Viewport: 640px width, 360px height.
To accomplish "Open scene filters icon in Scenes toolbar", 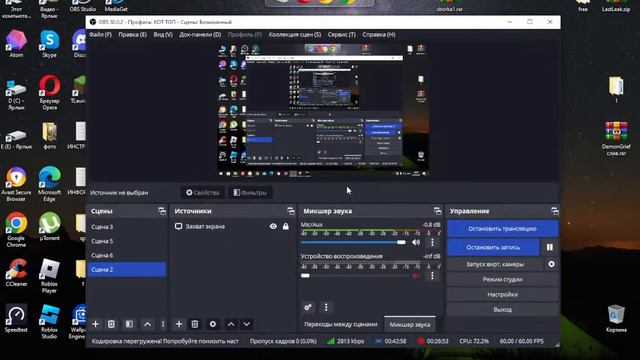I will click(129, 324).
